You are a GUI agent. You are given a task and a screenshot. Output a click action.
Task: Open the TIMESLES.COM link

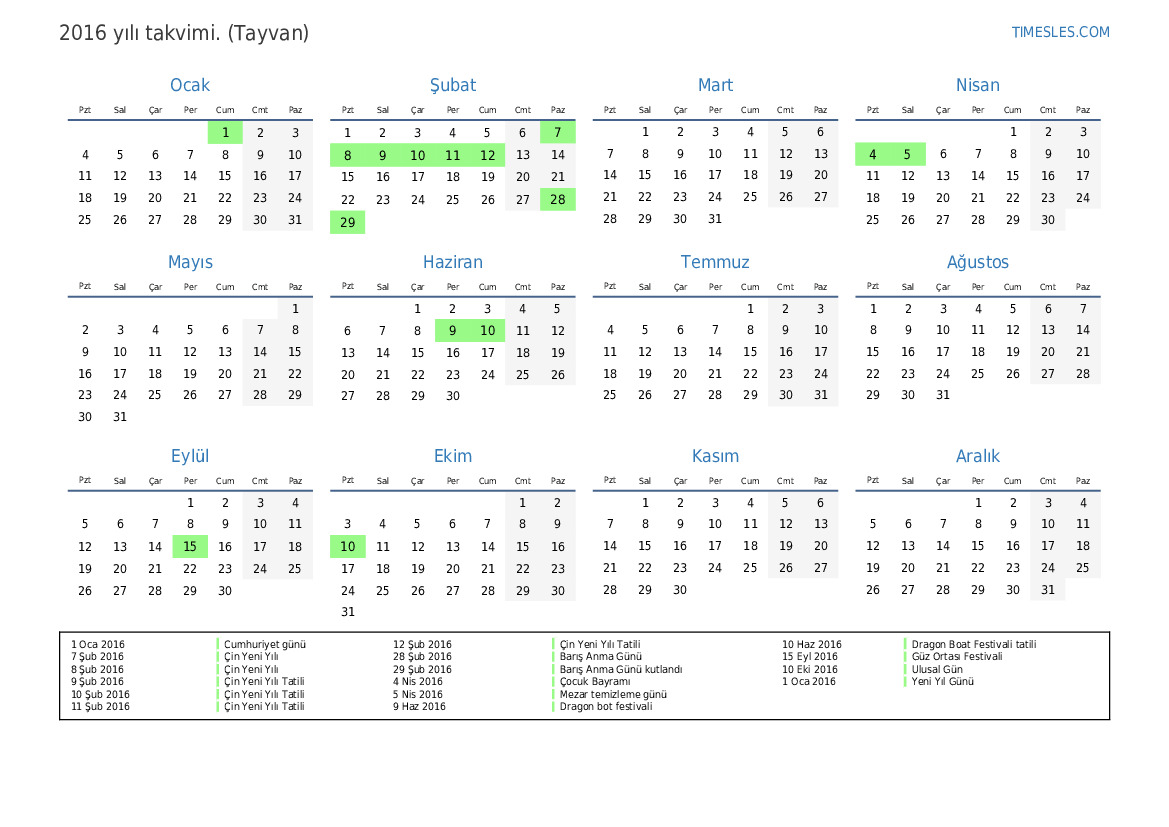click(x=1060, y=32)
